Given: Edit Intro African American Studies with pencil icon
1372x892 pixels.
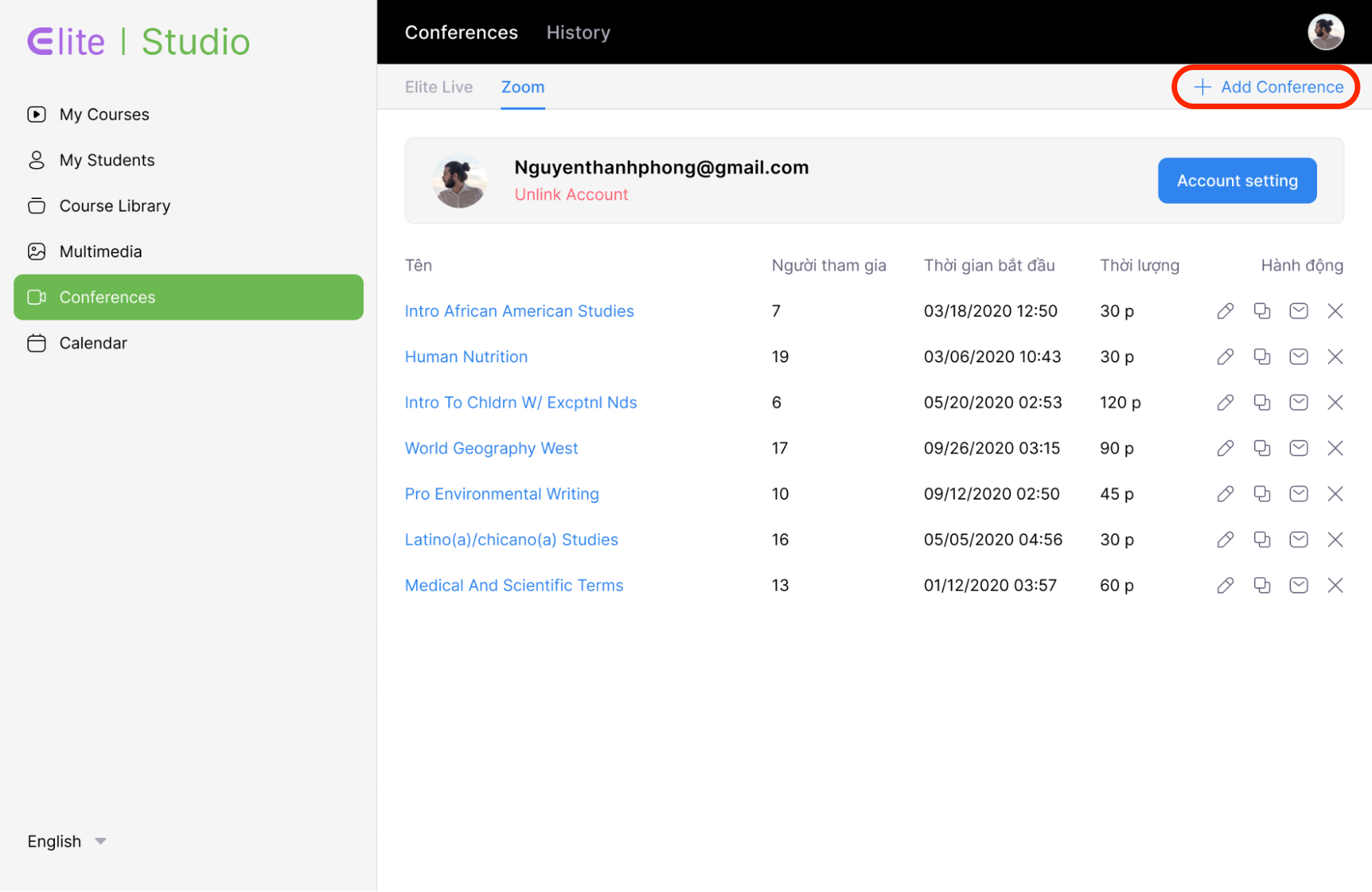Looking at the screenshot, I should coord(1225,311).
